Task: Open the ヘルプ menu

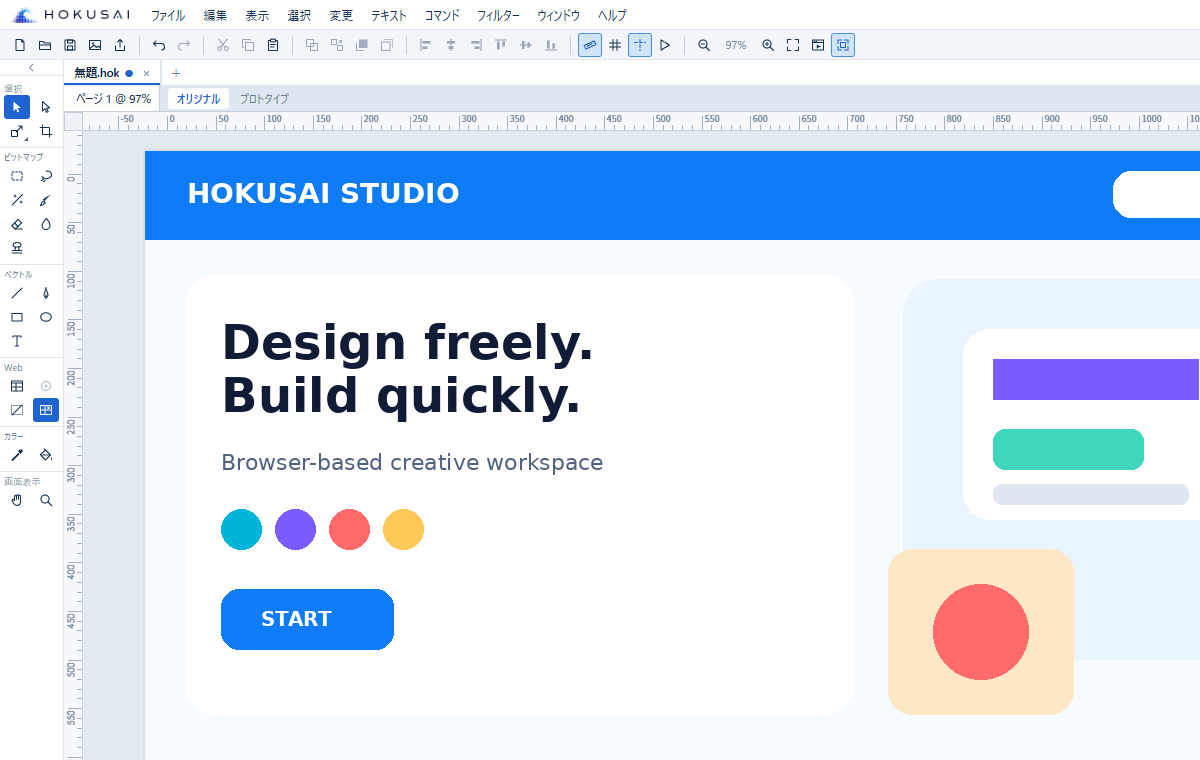Action: click(x=612, y=16)
